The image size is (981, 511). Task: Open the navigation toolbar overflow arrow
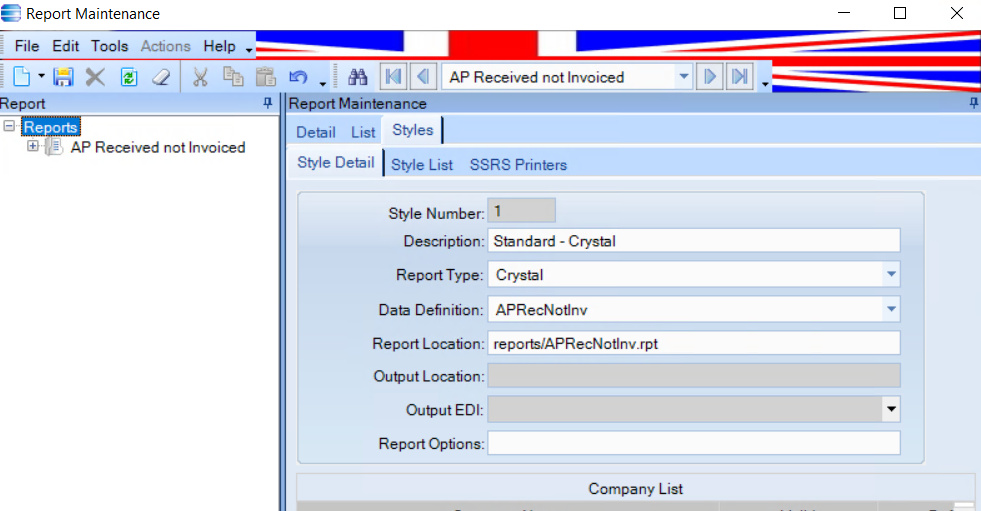click(765, 83)
